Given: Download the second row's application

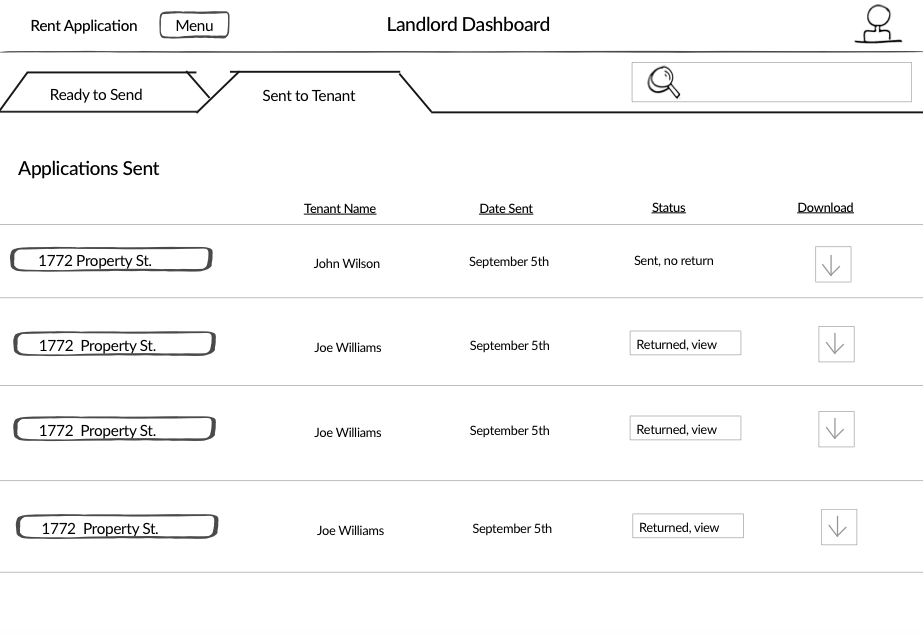Looking at the screenshot, I should coord(836,344).
